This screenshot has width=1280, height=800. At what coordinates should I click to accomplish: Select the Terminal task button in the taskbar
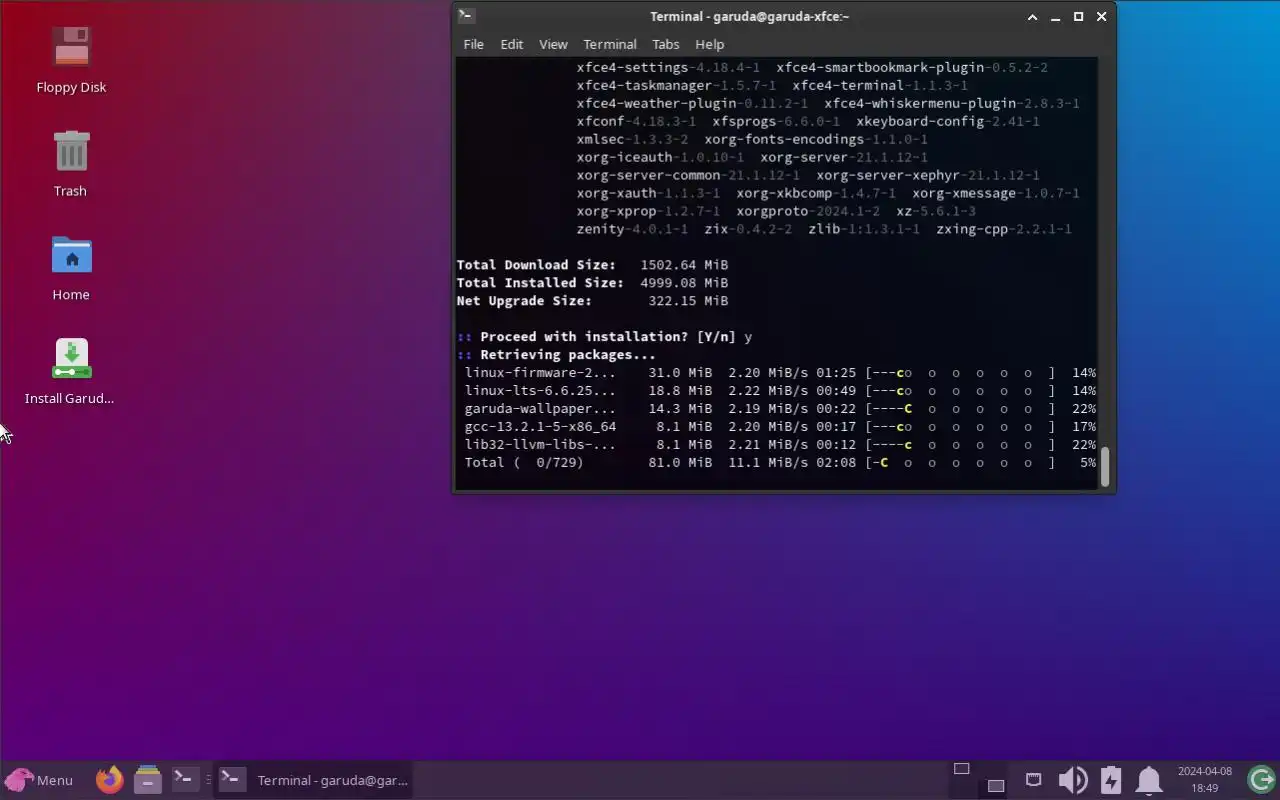pos(313,780)
